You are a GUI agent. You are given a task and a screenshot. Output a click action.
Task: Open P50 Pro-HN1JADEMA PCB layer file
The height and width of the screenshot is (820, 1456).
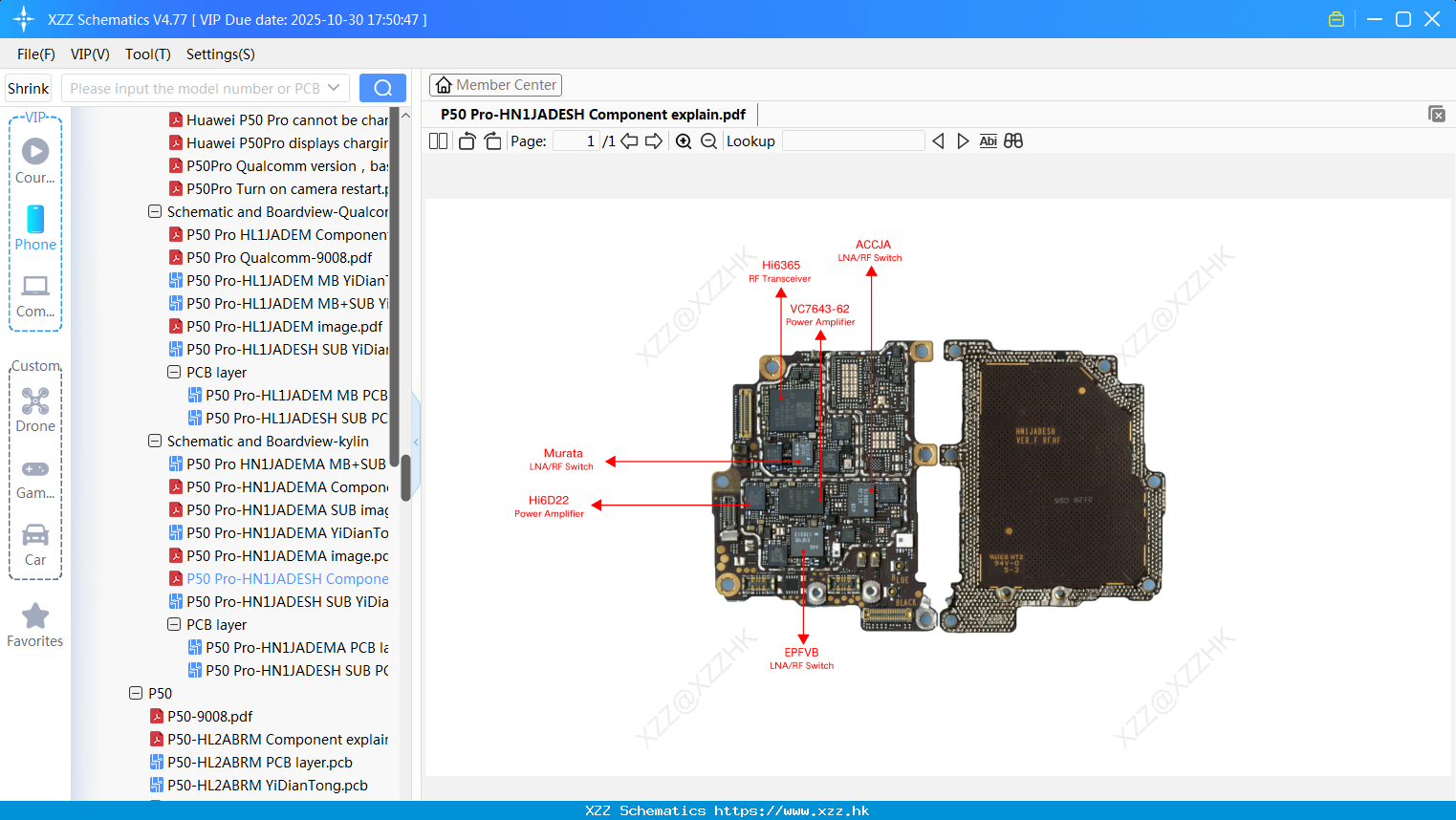coord(288,647)
